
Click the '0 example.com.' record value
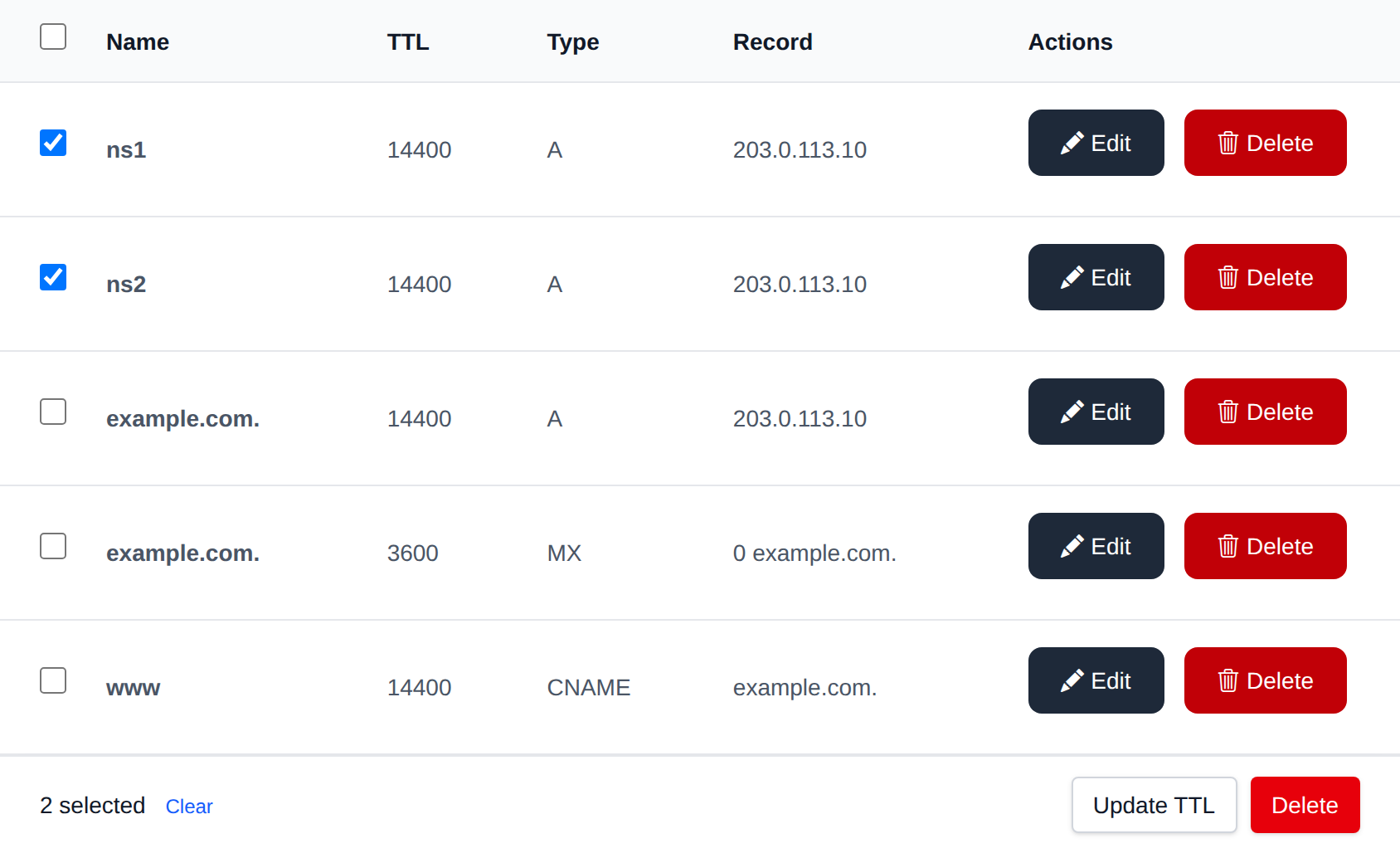pos(814,553)
